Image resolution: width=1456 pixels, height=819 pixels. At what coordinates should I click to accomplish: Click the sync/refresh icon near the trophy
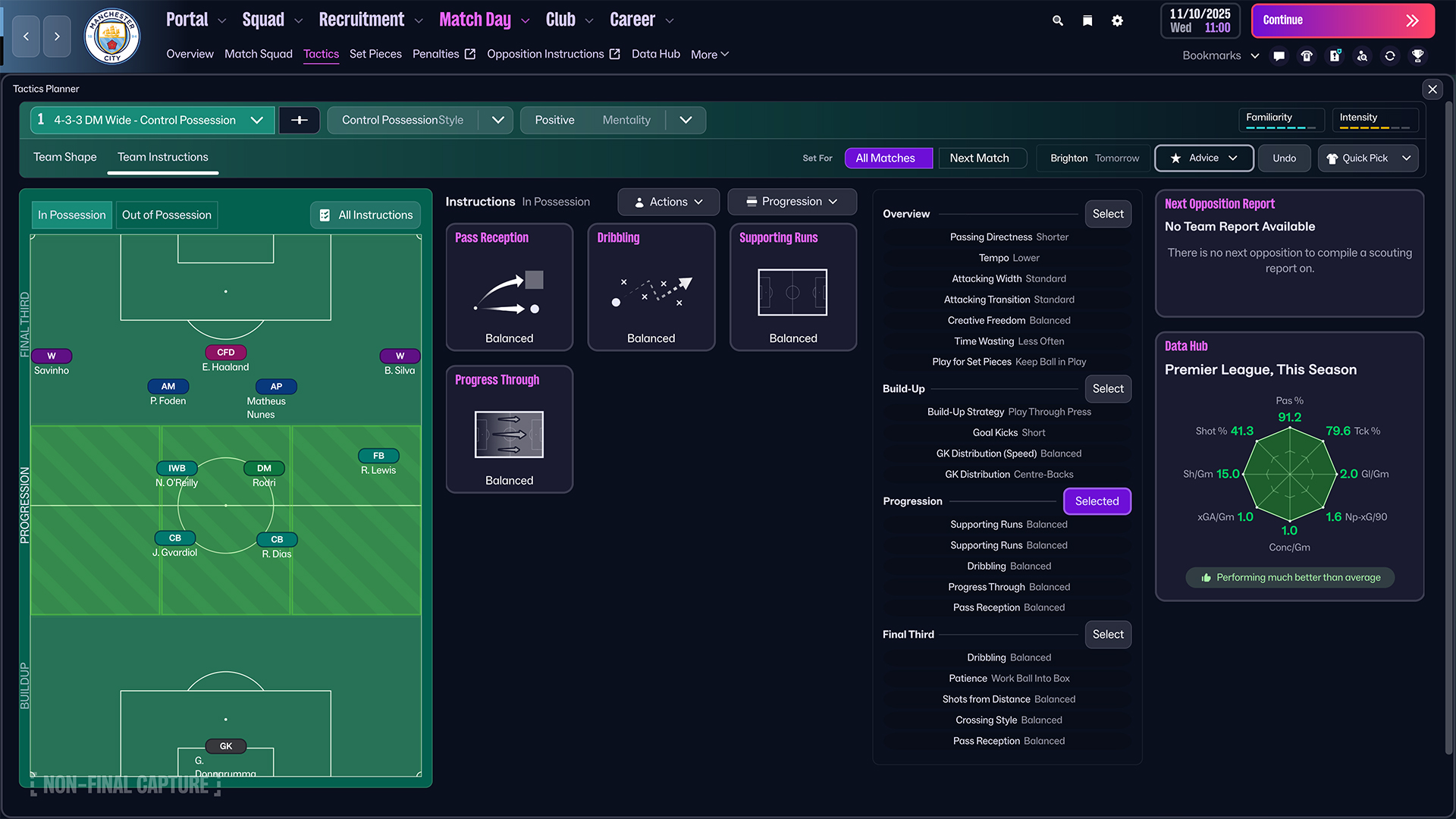click(x=1390, y=55)
